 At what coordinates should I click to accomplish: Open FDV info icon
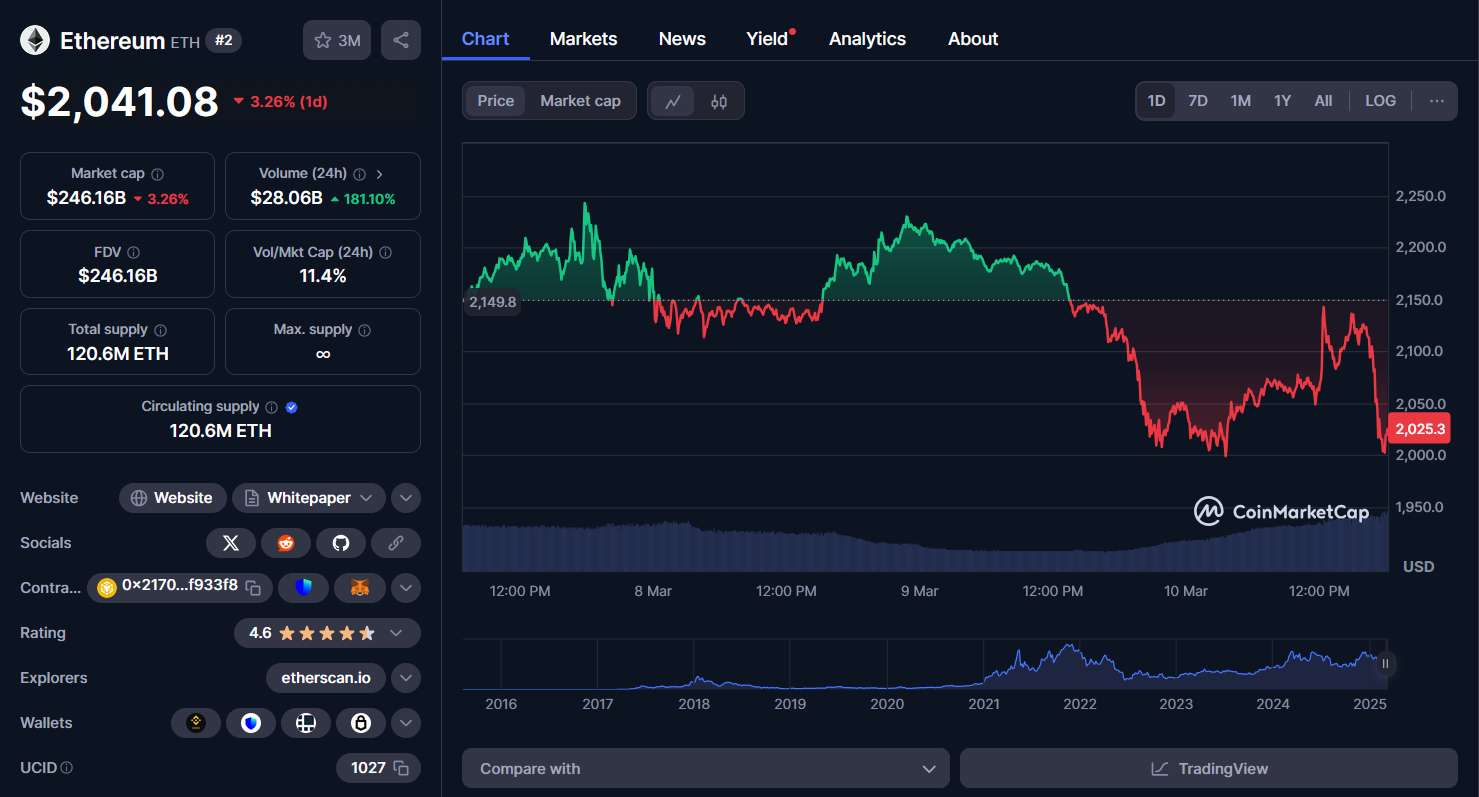[x=133, y=253]
